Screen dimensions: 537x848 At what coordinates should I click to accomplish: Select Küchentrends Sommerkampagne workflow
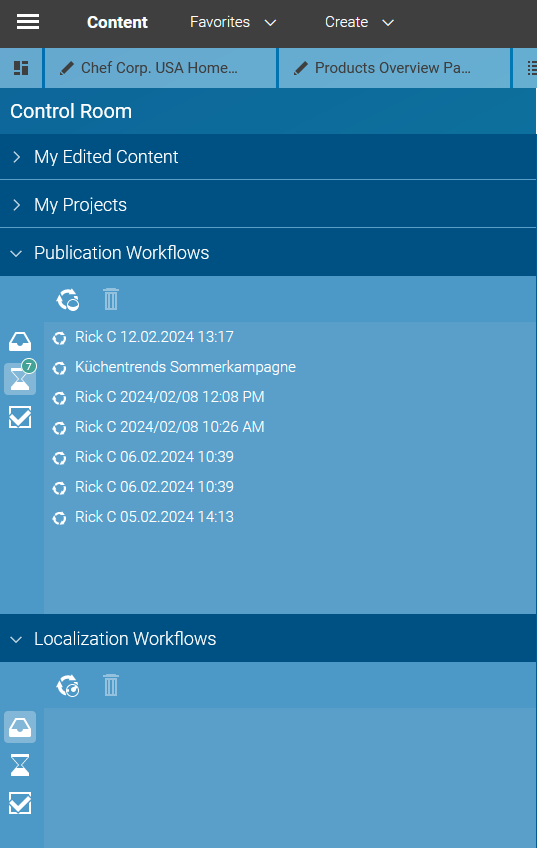185,367
